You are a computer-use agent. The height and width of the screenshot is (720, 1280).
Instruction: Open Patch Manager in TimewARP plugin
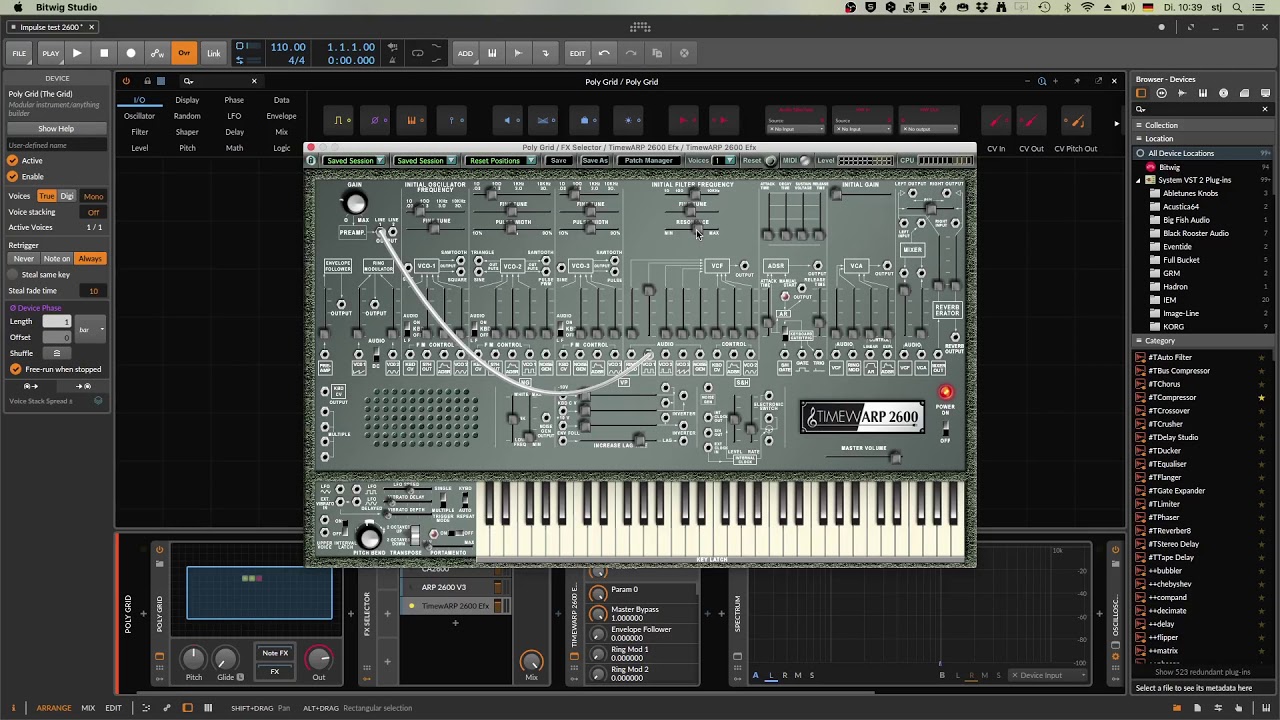pyautogui.click(x=648, y=161)
